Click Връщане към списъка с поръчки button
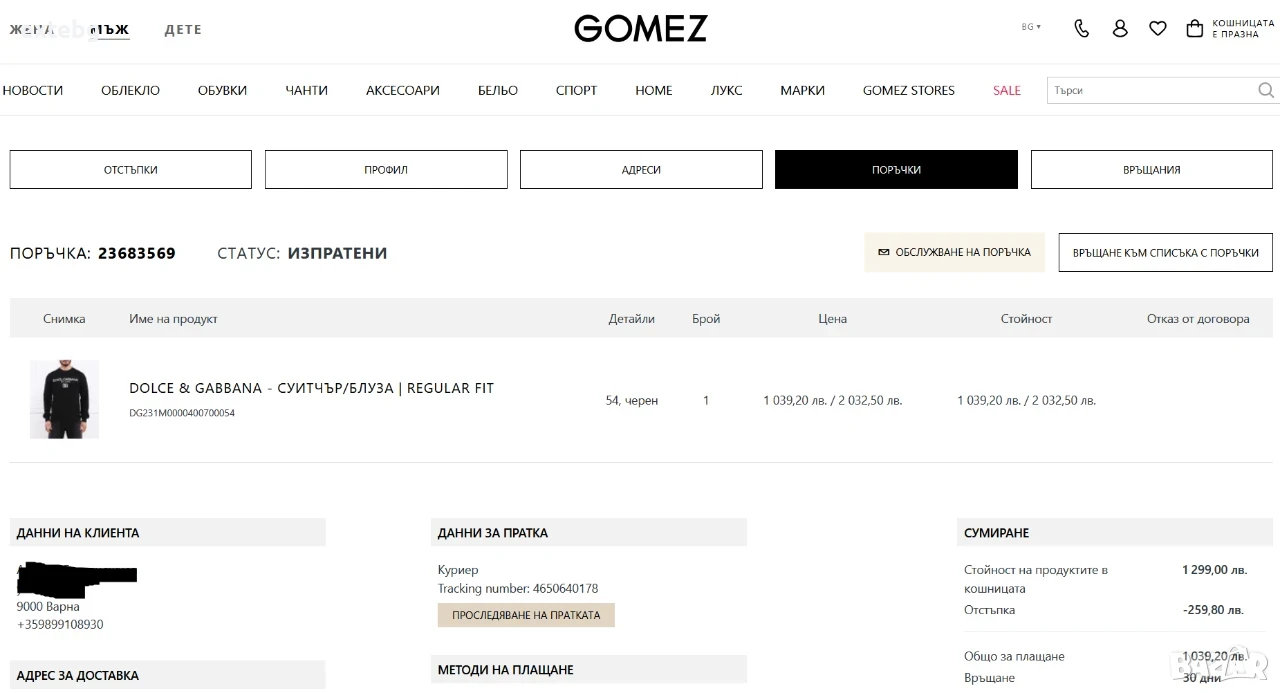Viewport: 1280px width, 693px height. [1166, 252]
